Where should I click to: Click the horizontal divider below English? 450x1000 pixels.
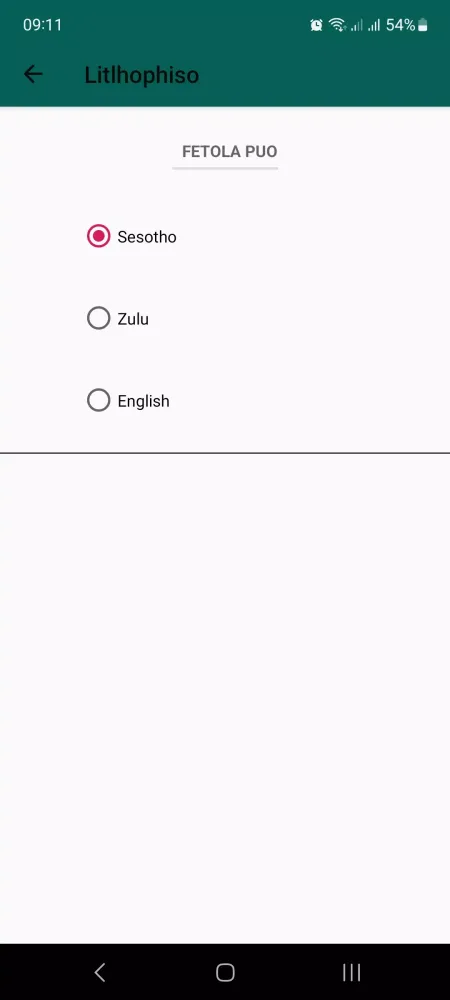(x=225, y=453)
